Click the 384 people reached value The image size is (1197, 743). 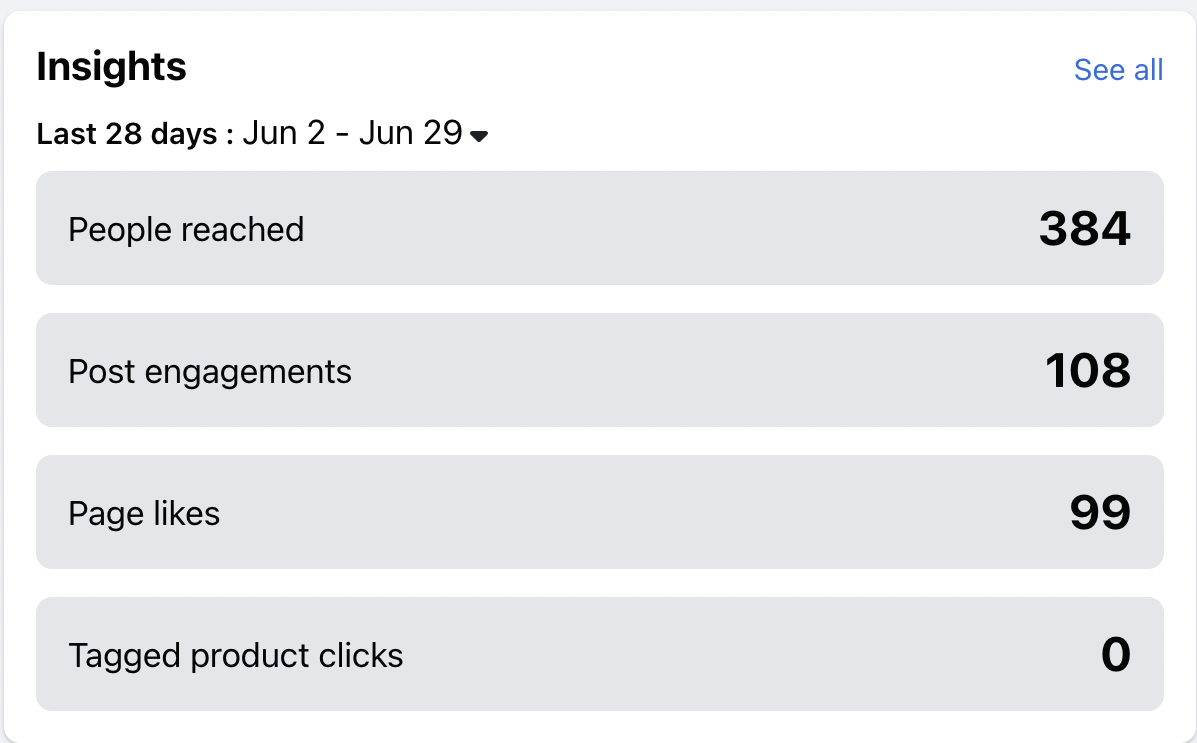click(1084, 229)
